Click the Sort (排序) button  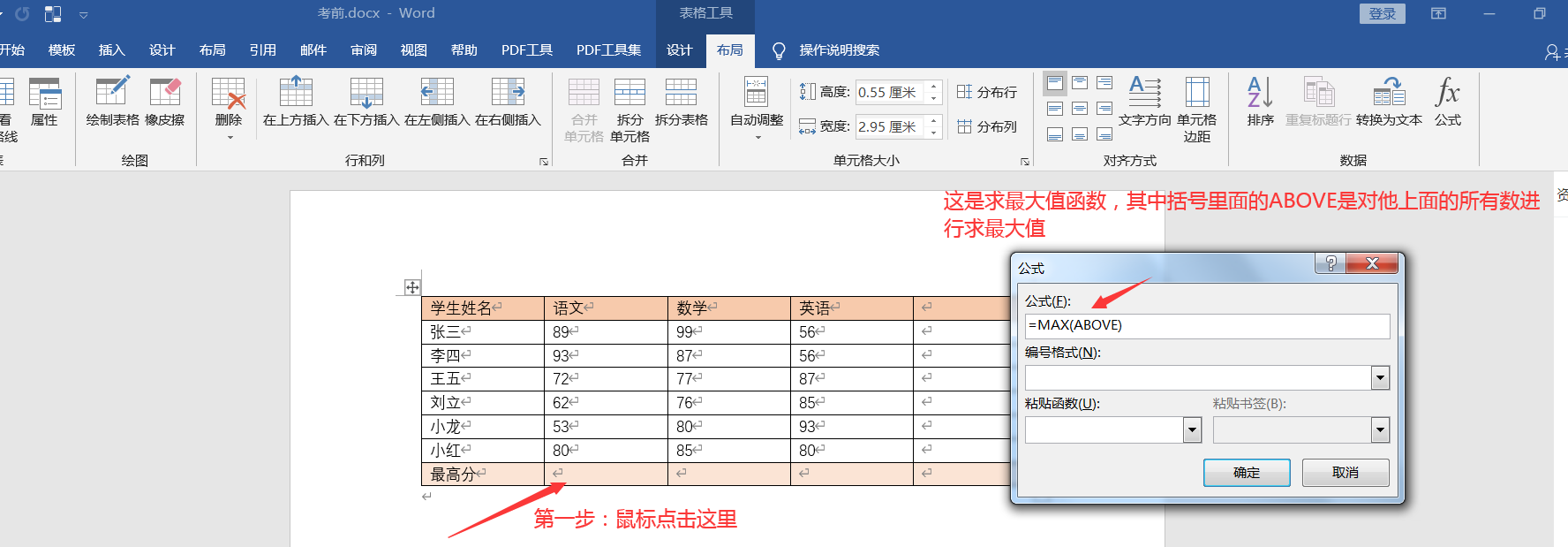pos(1261,103)
